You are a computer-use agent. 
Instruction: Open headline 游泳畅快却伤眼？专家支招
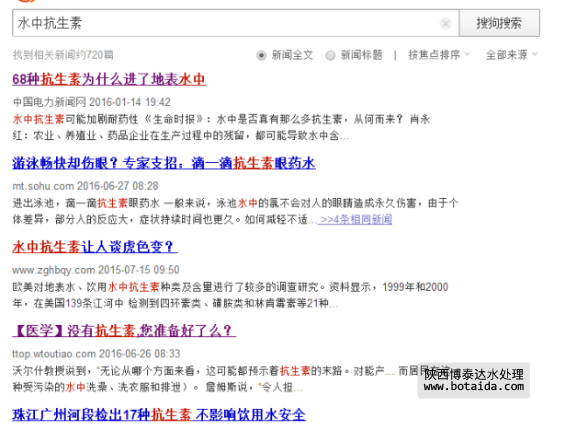click(164, 163)
